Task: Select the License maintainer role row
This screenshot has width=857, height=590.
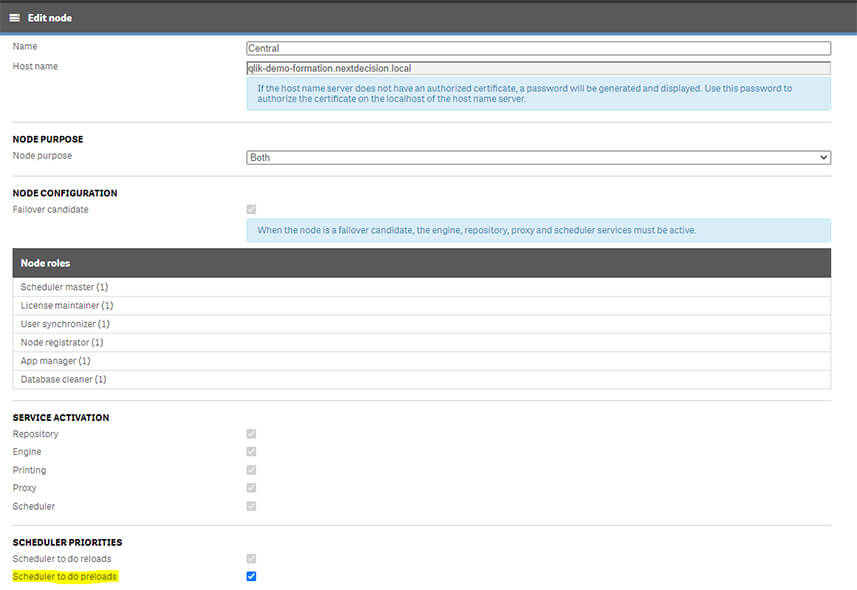Action: pyautogui.click(x=421, y=305)
